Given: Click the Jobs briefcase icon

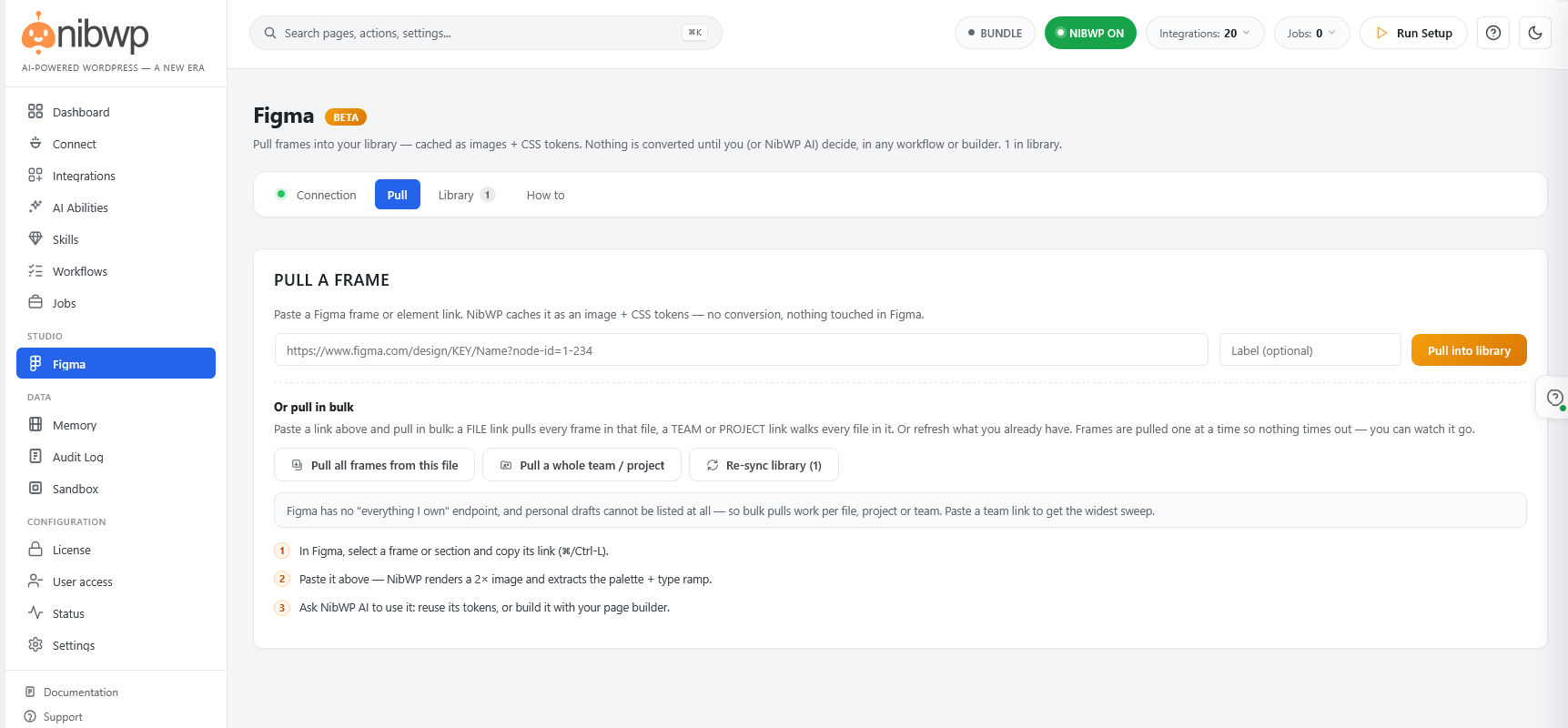Looking at the screenshot, I should click(35, 302).
